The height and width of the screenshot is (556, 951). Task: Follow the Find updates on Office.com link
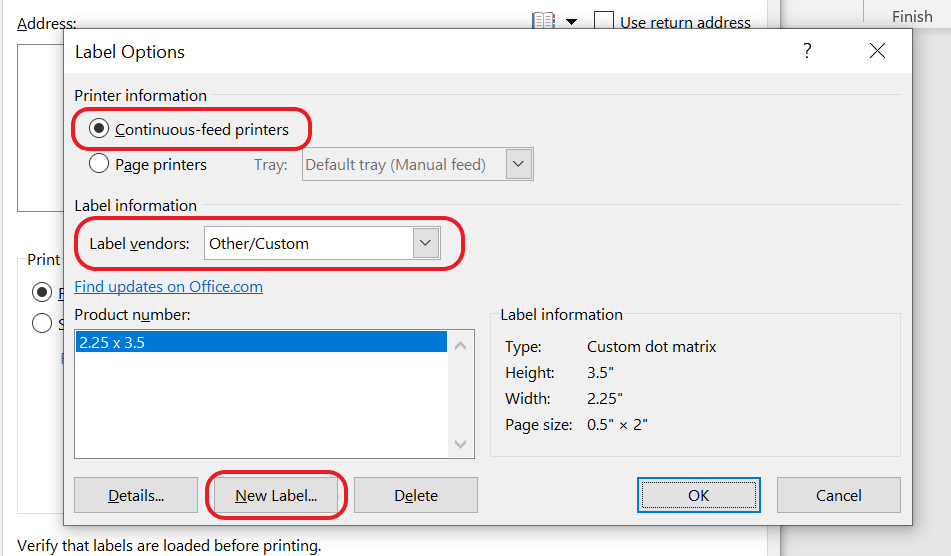169,286
